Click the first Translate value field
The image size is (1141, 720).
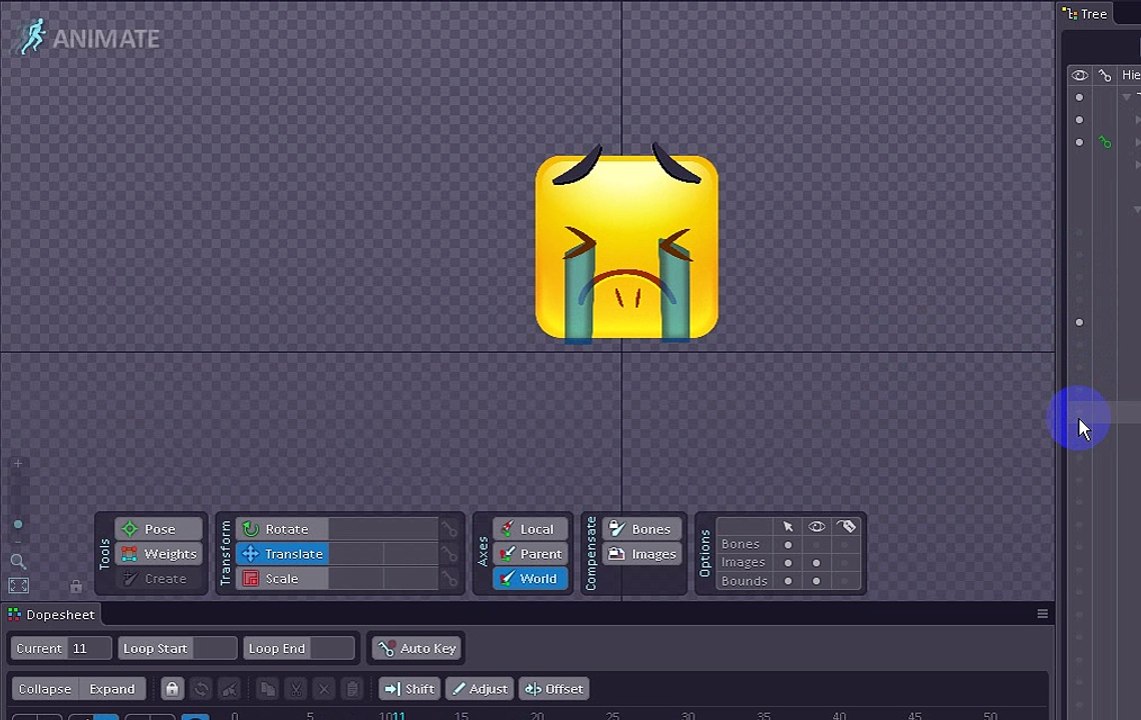click(356, 554)
